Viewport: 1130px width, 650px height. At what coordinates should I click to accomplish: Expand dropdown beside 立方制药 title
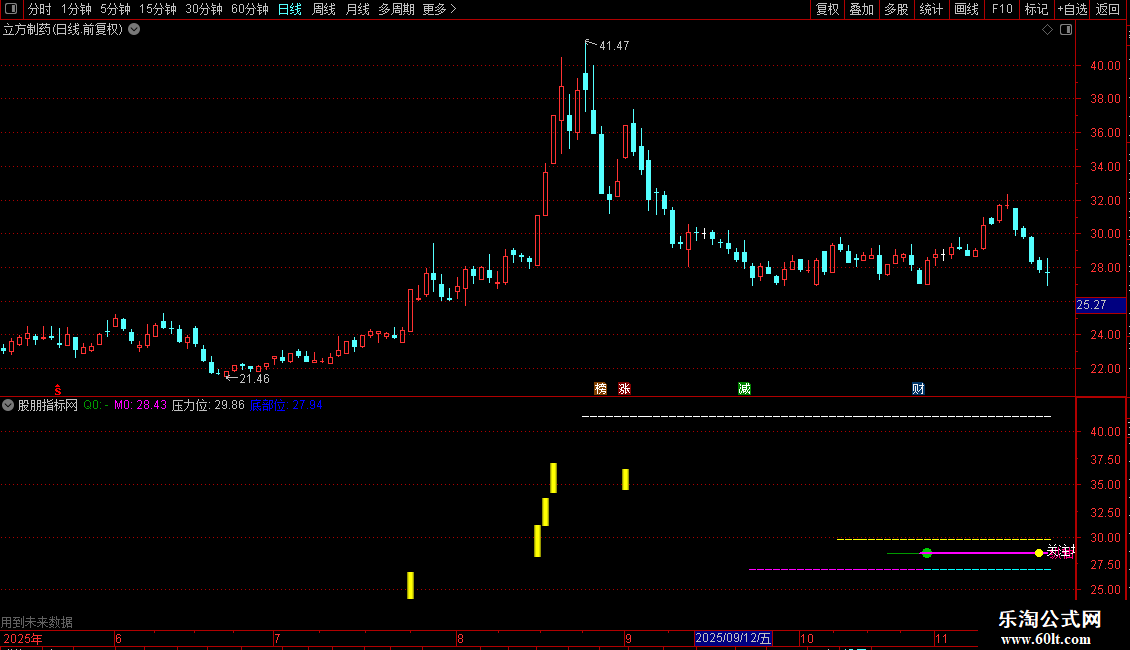tap(134, 29)
